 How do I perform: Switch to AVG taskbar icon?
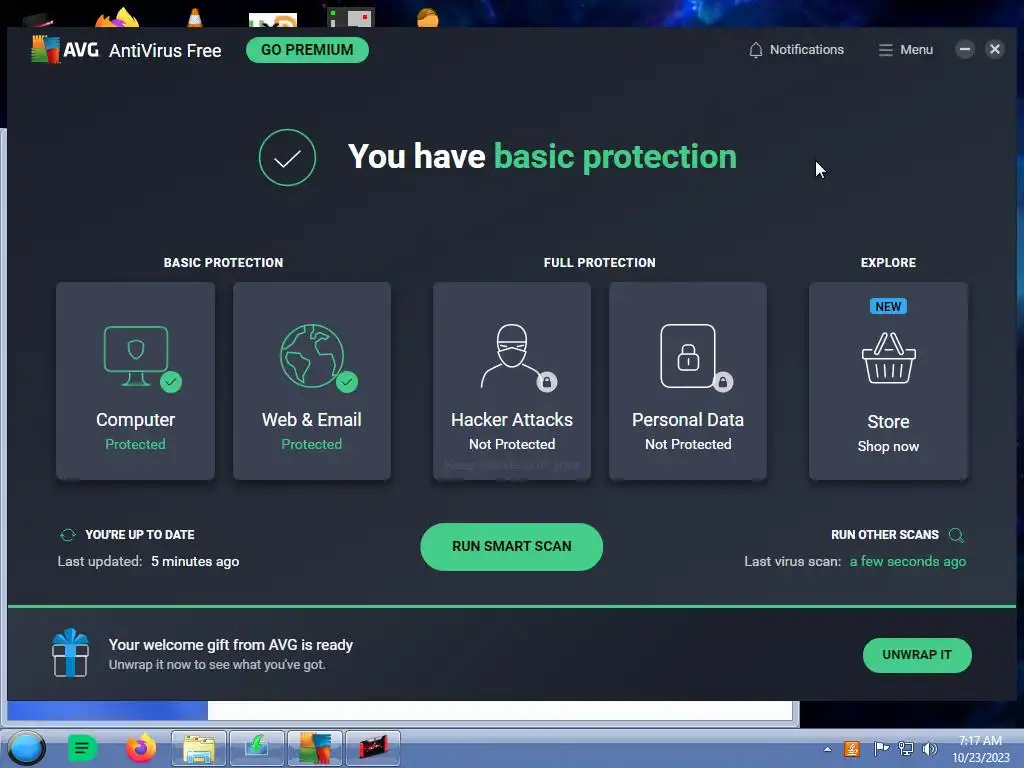click(x=315, y=748)
